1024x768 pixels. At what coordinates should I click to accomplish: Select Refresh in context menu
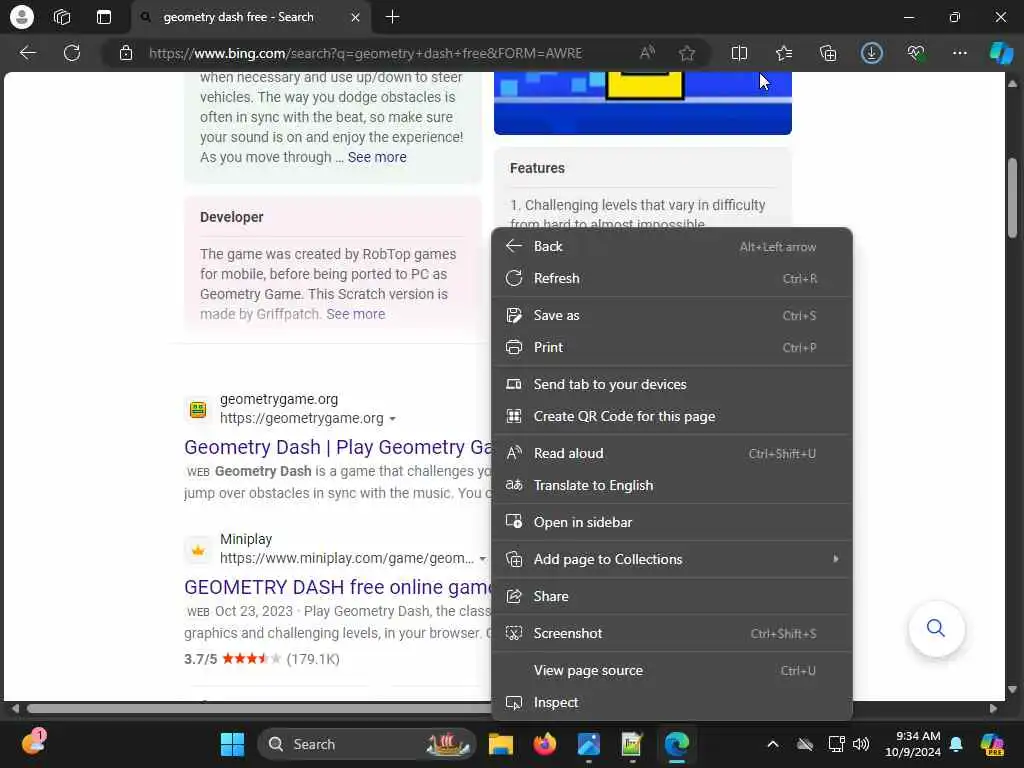(671, 278)
